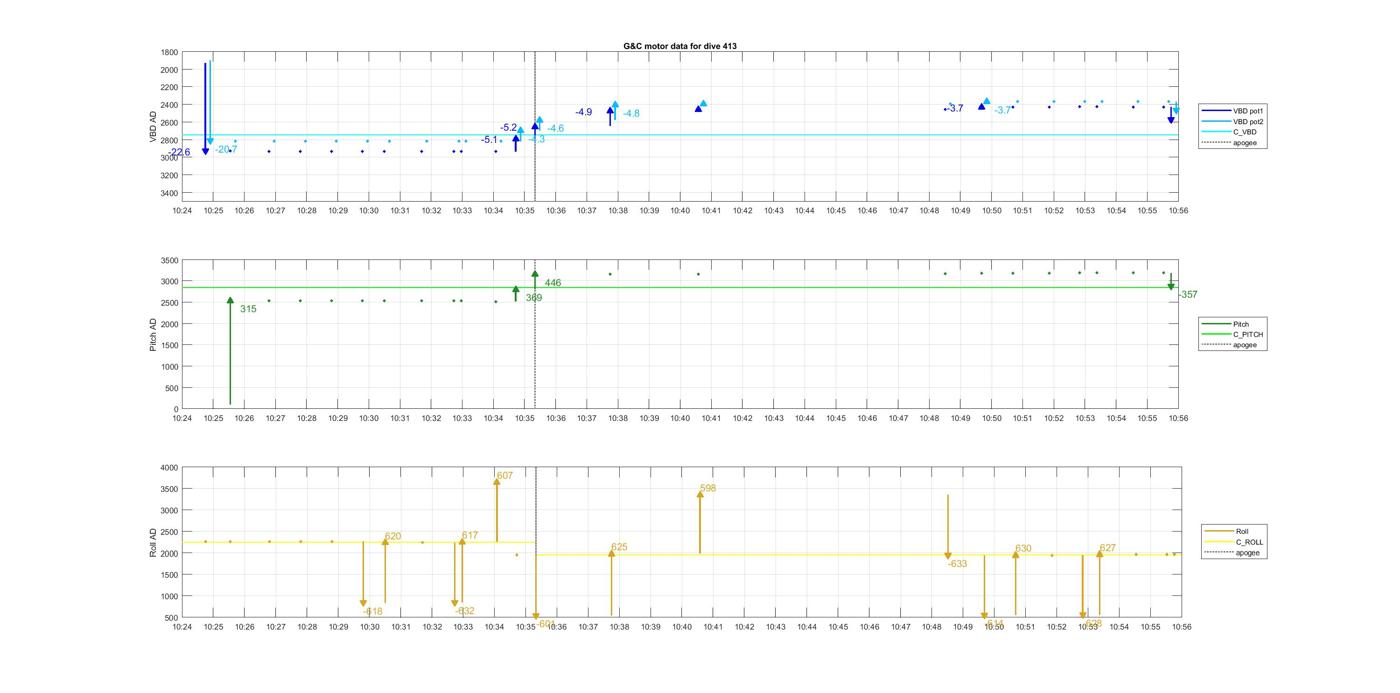This screenshot has width=1400, height=693.
Task: Select the -22.6 VBD arrow label
Action: [179, 153]
